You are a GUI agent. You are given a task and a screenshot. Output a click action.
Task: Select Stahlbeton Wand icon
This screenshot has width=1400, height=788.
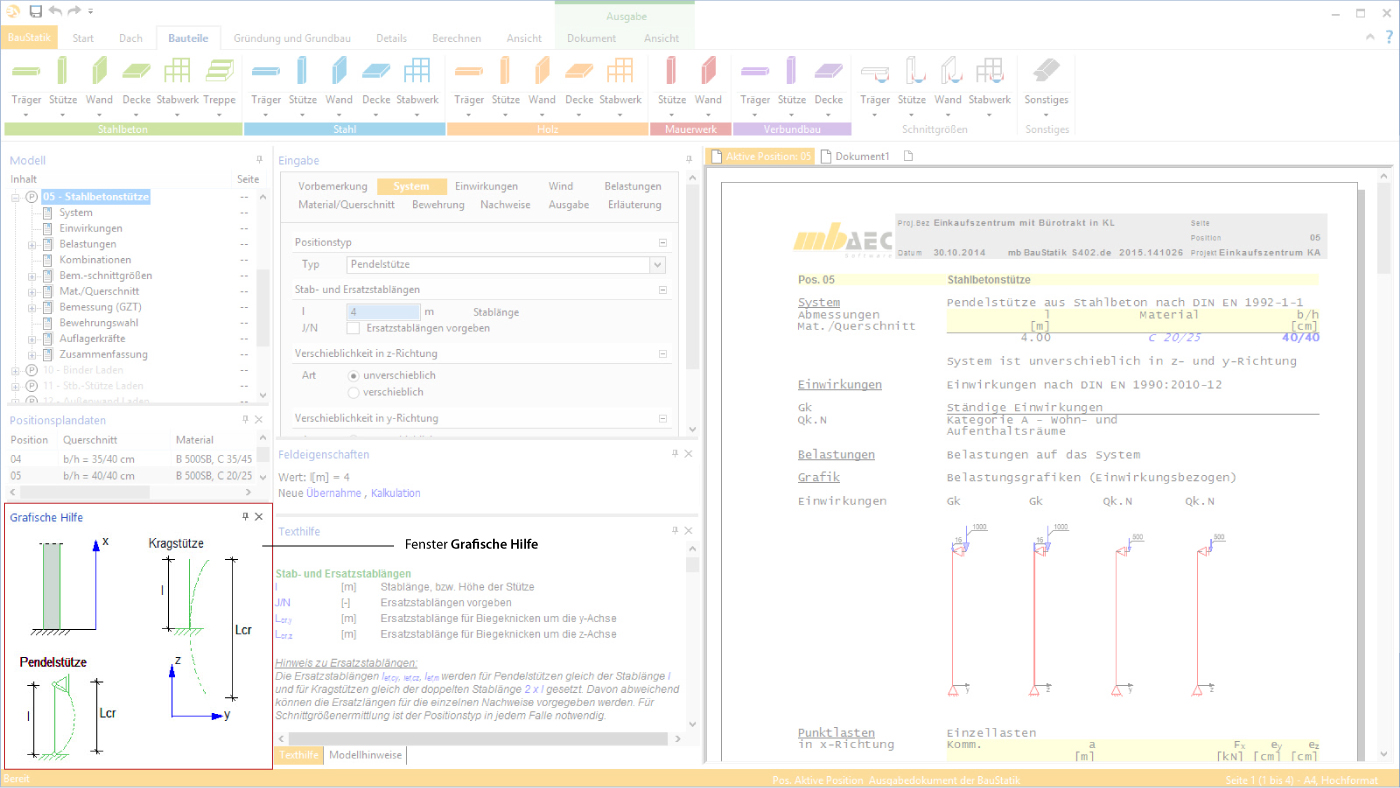pos(99,71)
